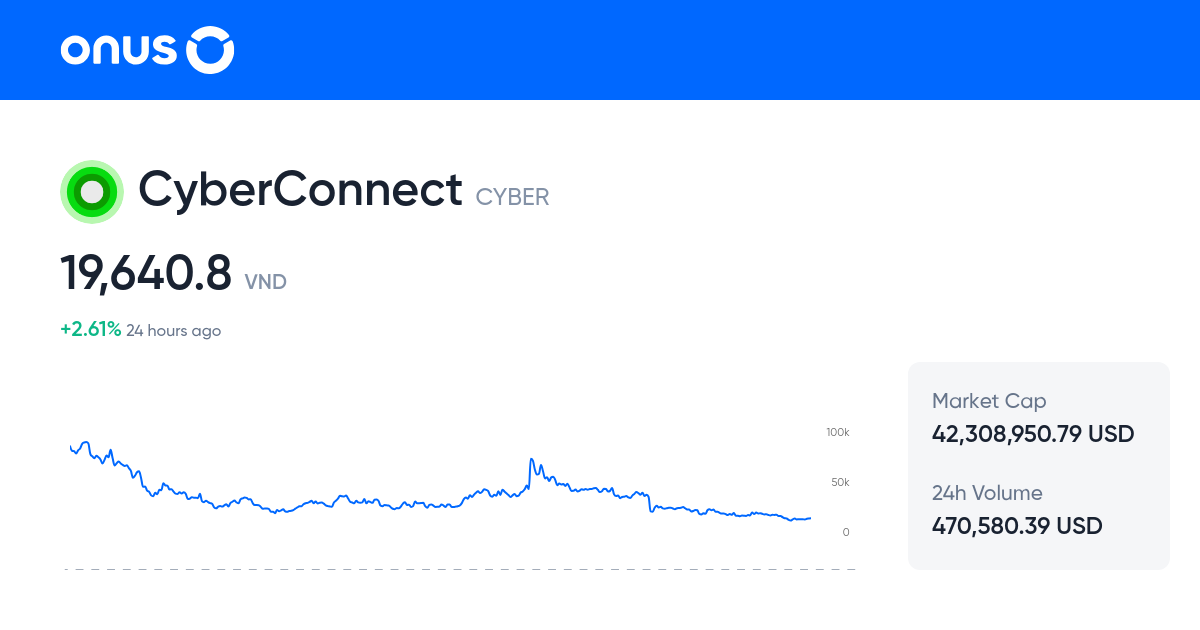Click the 19,640.8 price display
Viewport: 1200px width, 630px height.
146,271
